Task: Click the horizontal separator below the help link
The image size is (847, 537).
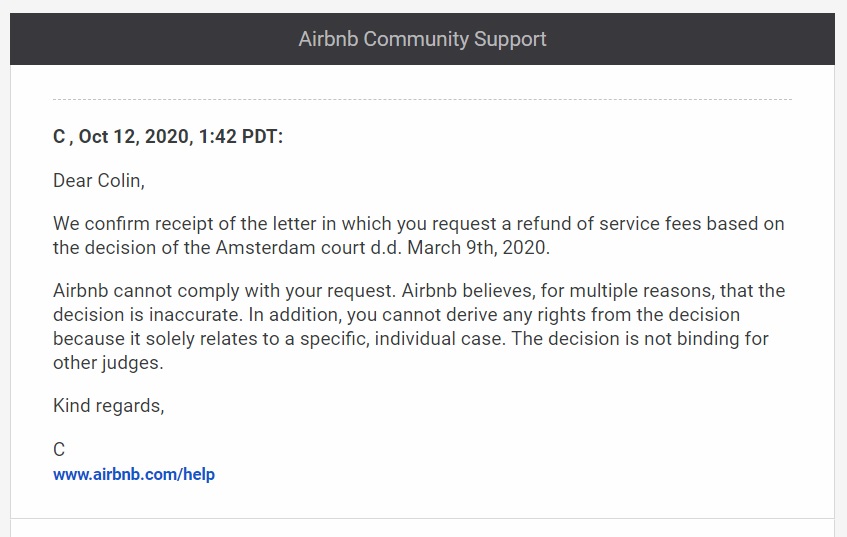Action: pos(422,518)
